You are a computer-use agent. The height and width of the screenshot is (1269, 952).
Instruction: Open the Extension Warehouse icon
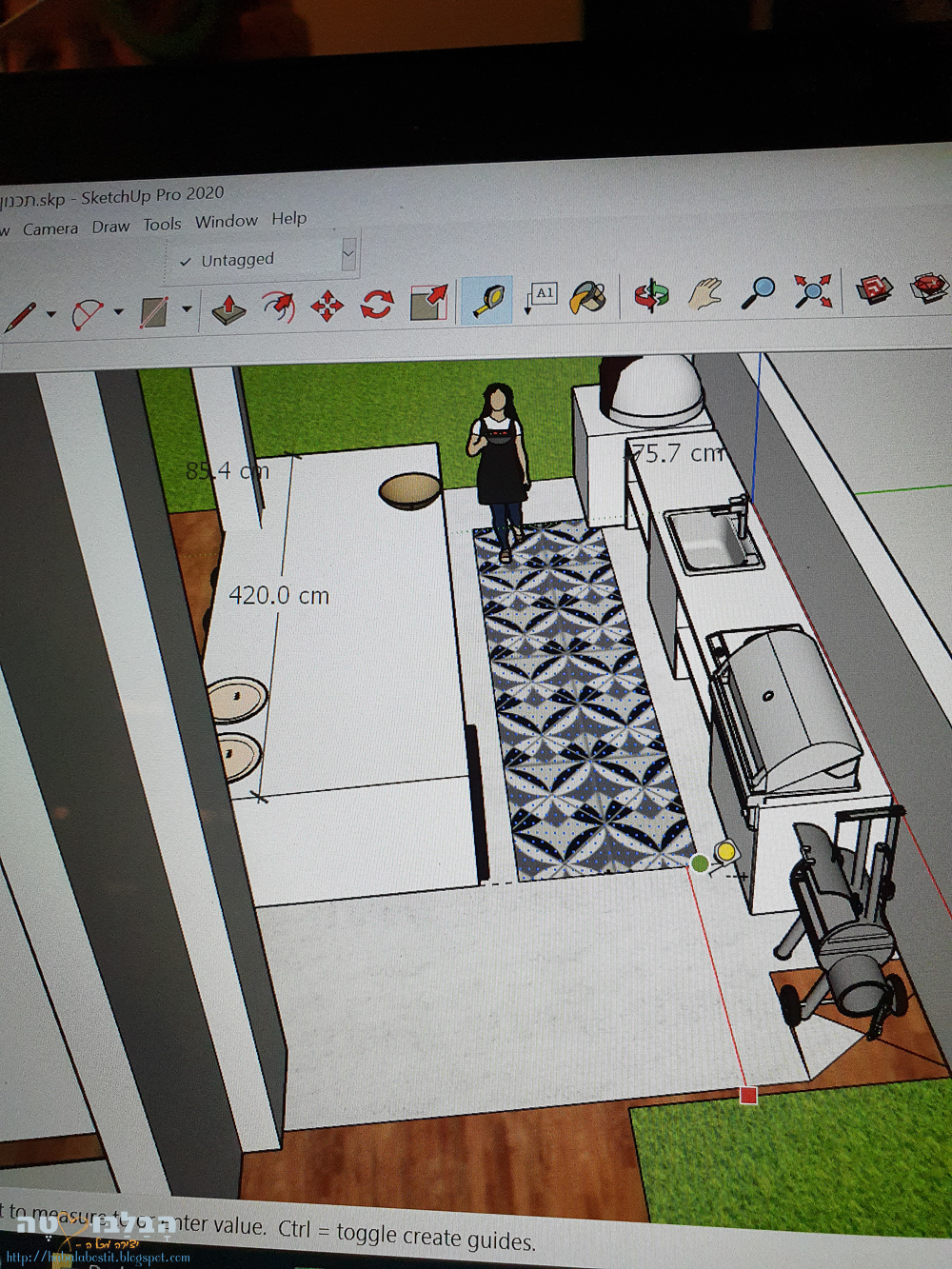point(930,286)
